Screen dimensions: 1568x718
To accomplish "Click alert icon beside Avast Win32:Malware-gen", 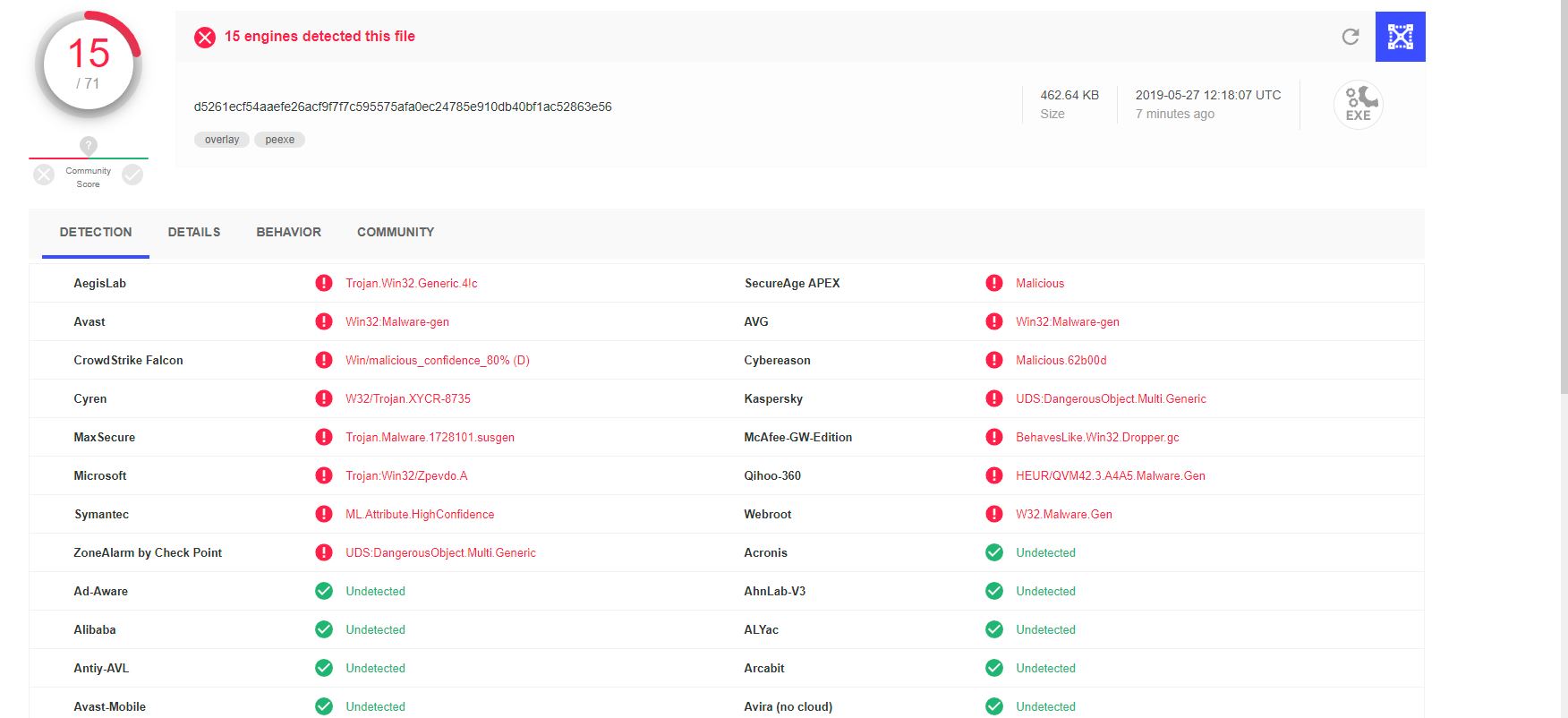I will coord(324,321).
